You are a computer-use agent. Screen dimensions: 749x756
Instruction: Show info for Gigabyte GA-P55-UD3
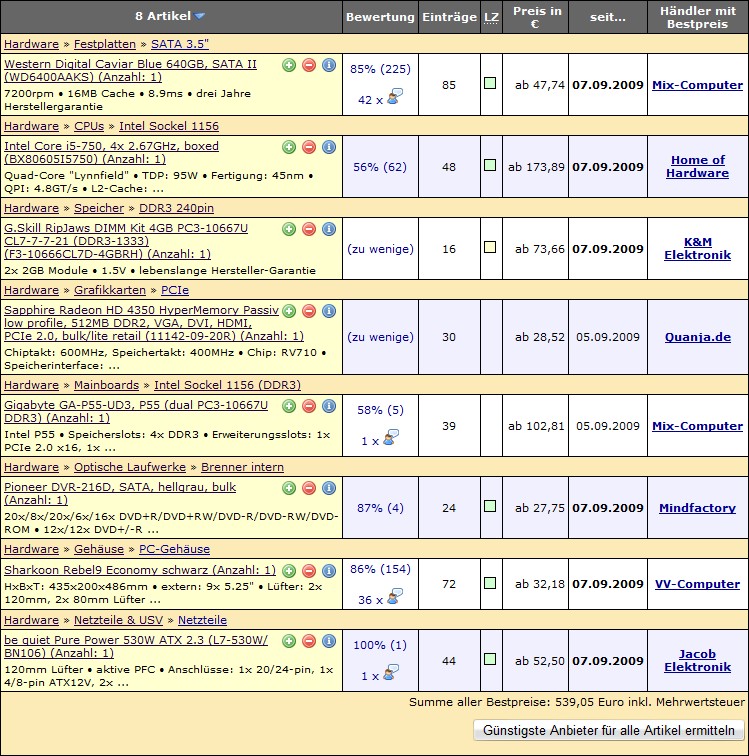point(329,406)
